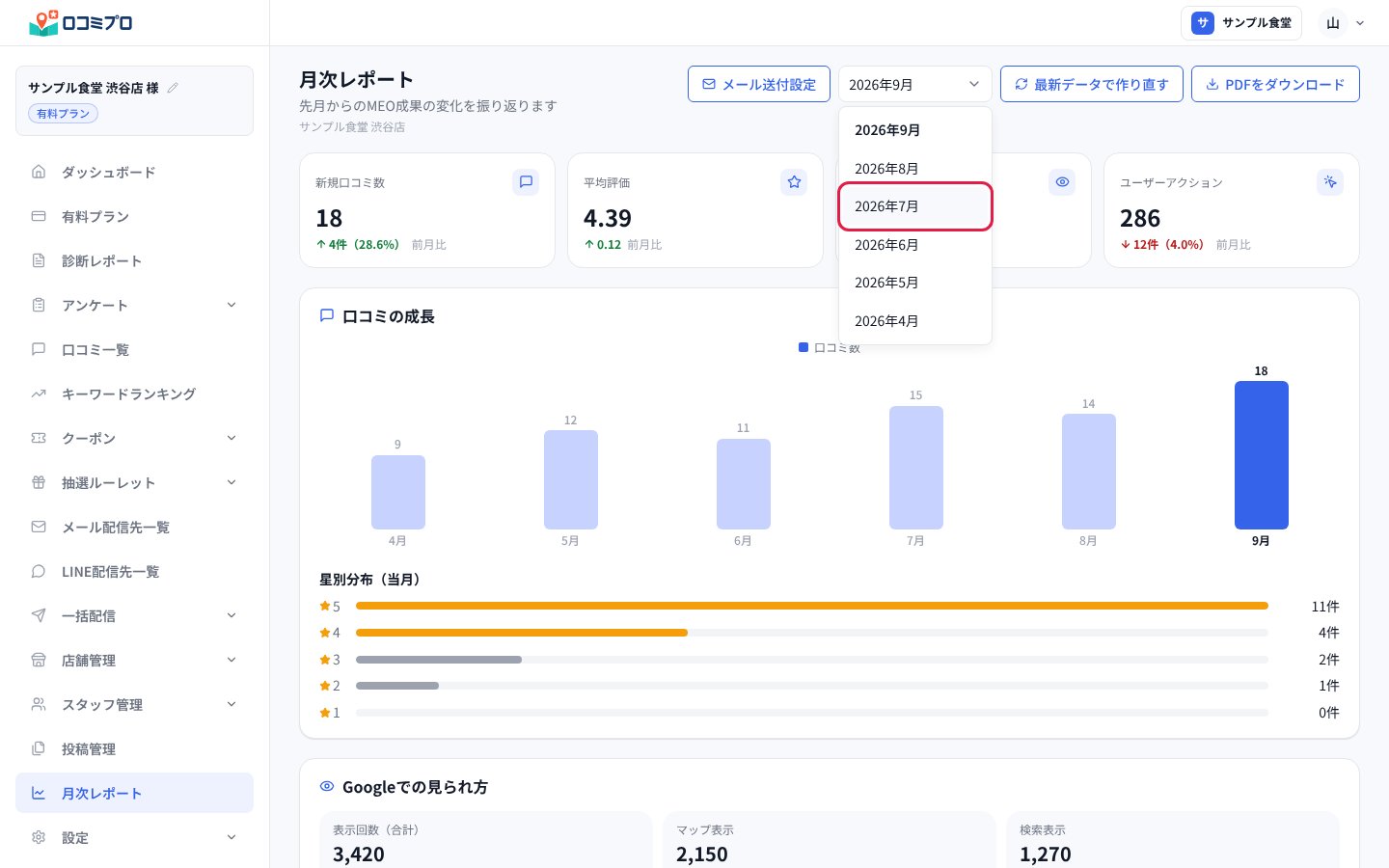
Task: Click the eye icon on the metric card
Action: tap(1062, 182)
